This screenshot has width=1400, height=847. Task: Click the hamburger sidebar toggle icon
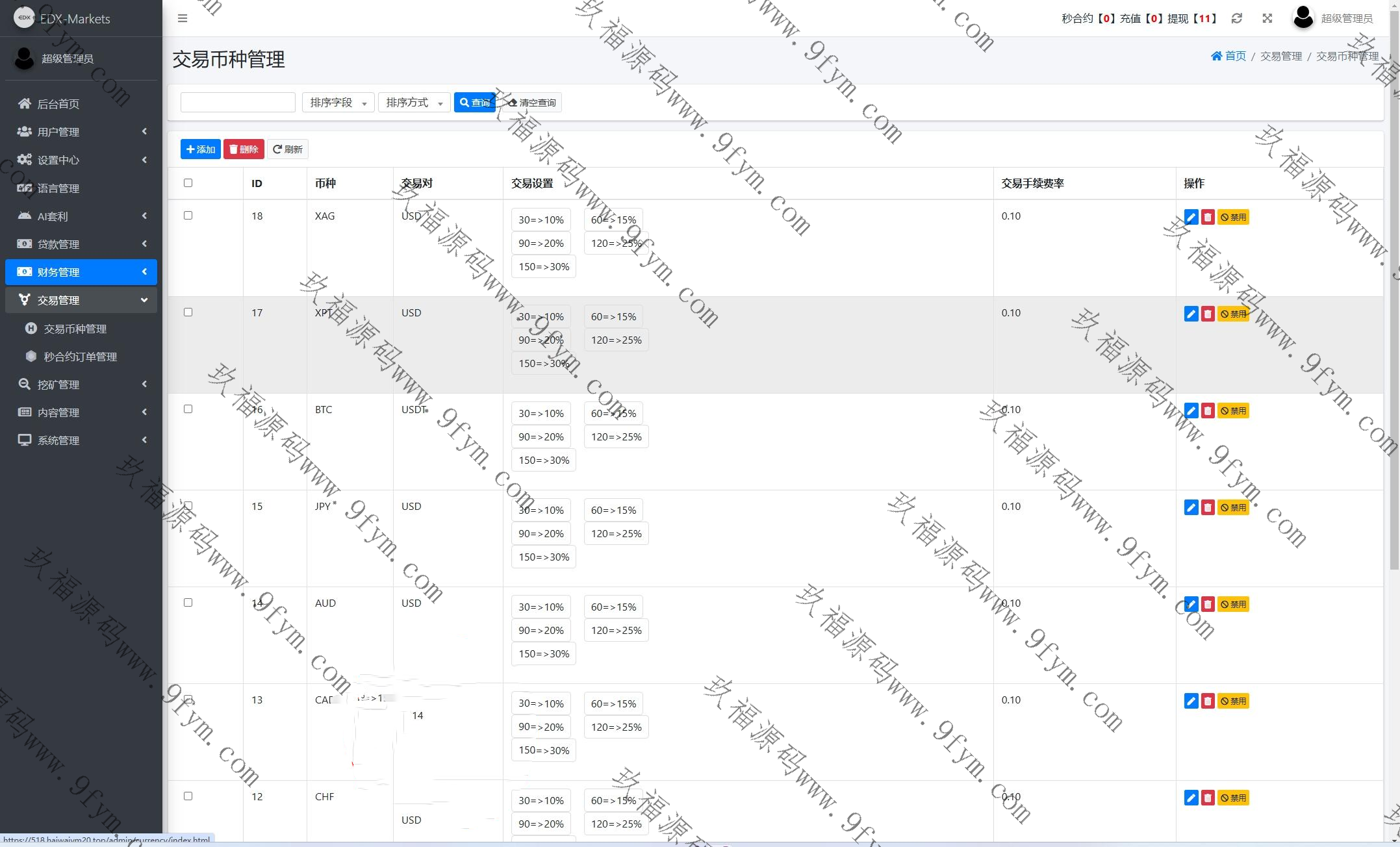[183, 18]
